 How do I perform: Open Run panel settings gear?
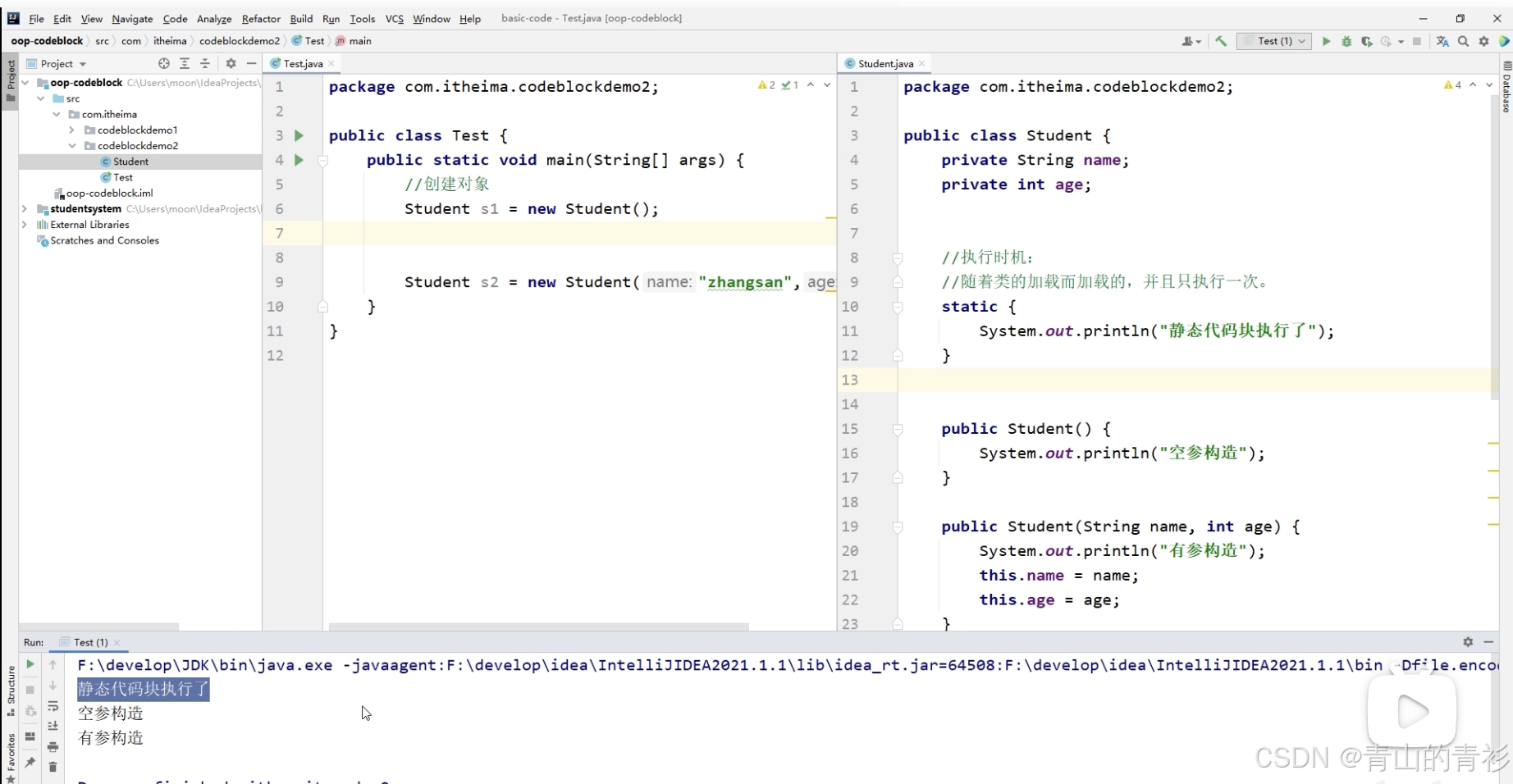1468,642
